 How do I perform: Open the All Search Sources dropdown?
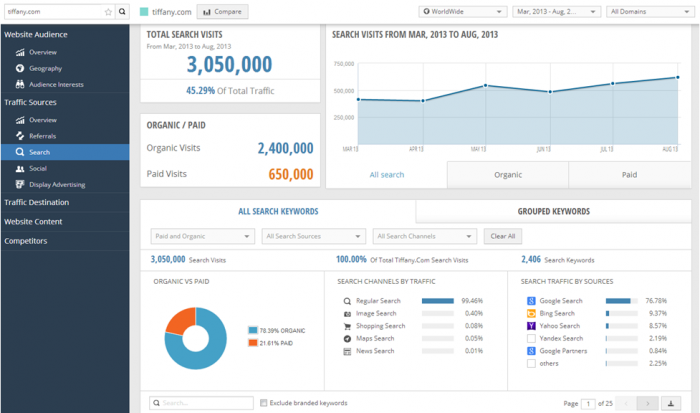point(313,236)
